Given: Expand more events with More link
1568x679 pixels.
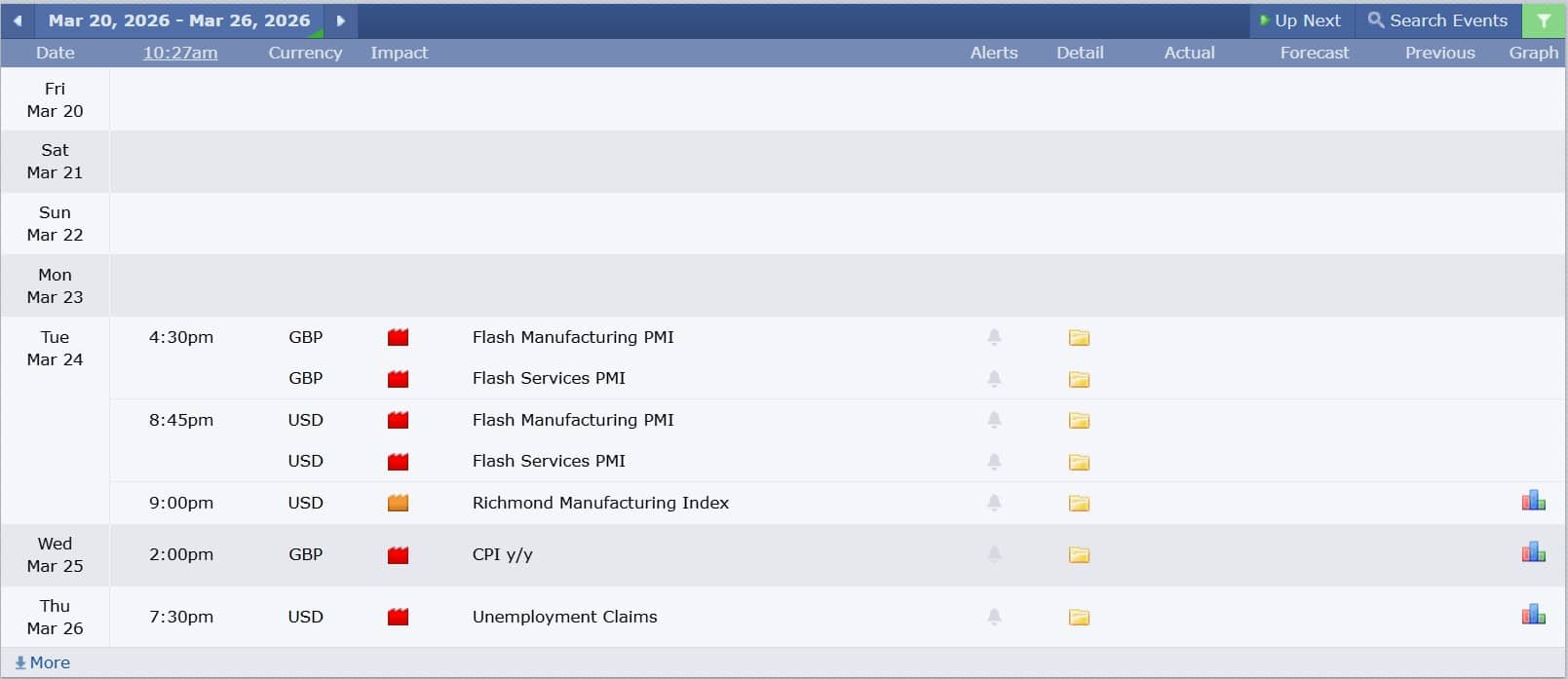Looking at the screenshot, I should click(x=43, y=662).
